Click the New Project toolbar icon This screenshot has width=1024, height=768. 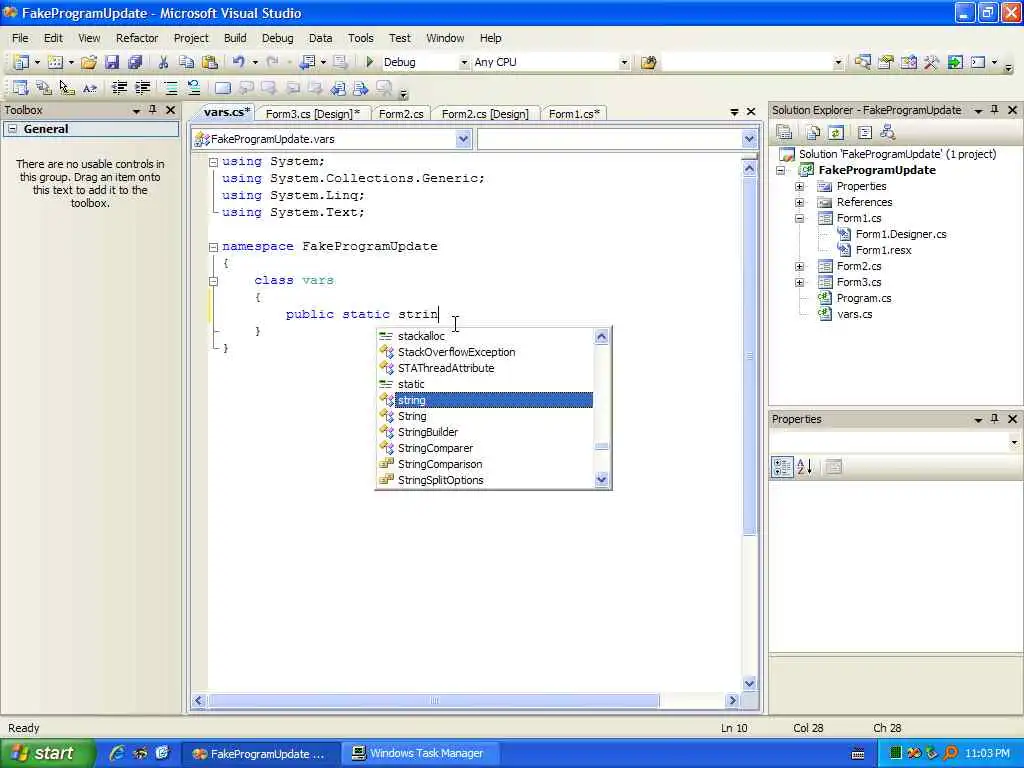coord(21,62)
